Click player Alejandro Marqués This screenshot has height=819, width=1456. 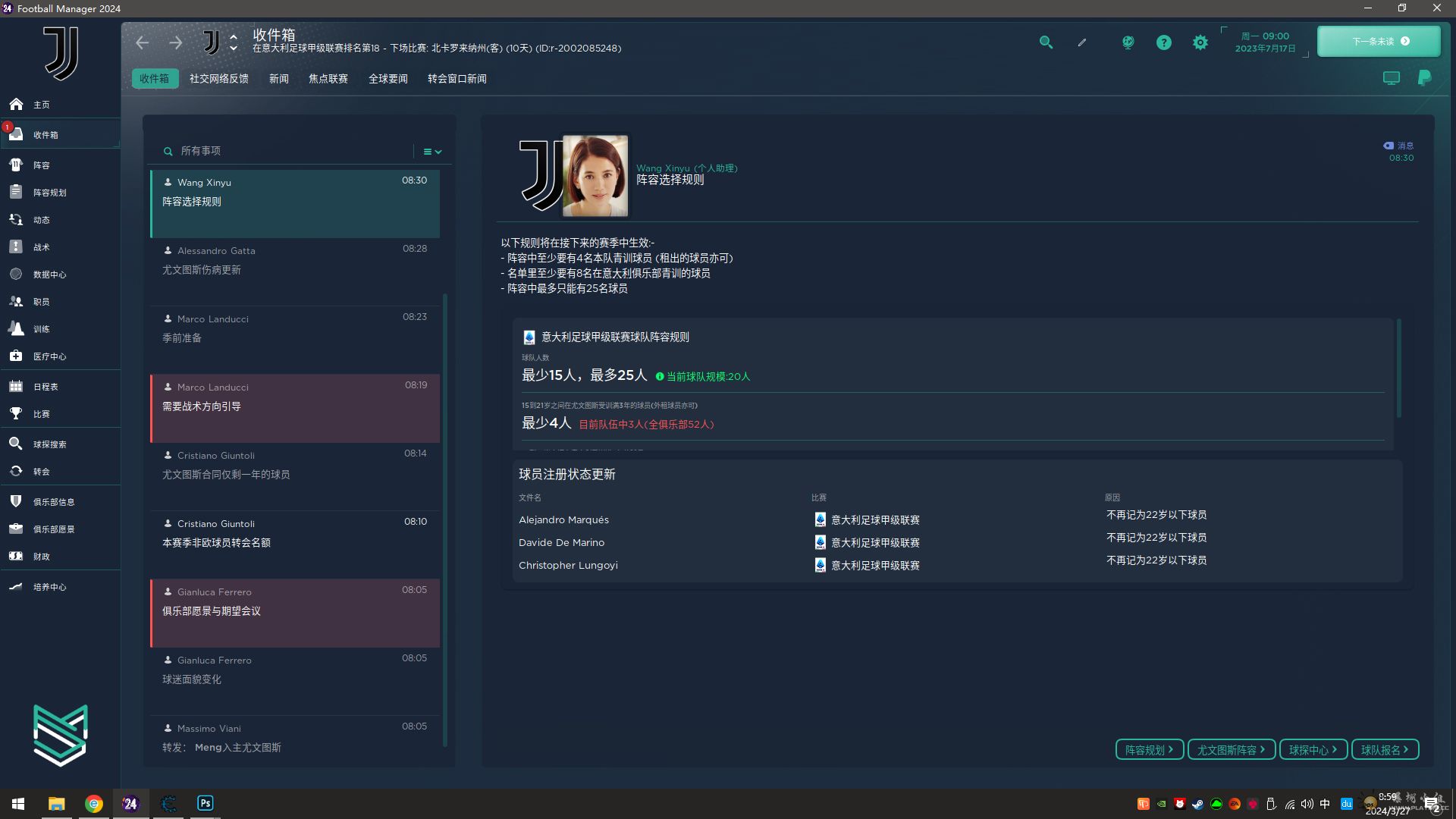tap(563, 520)
